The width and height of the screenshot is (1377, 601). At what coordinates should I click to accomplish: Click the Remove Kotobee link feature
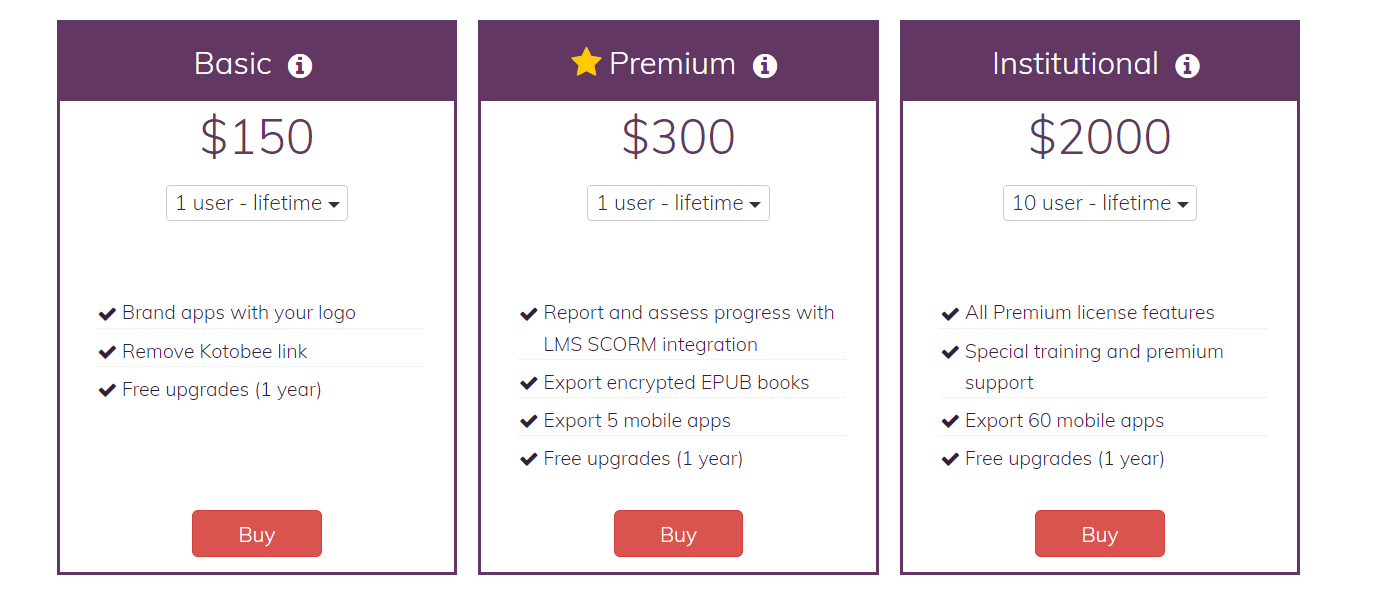[214, 352]
